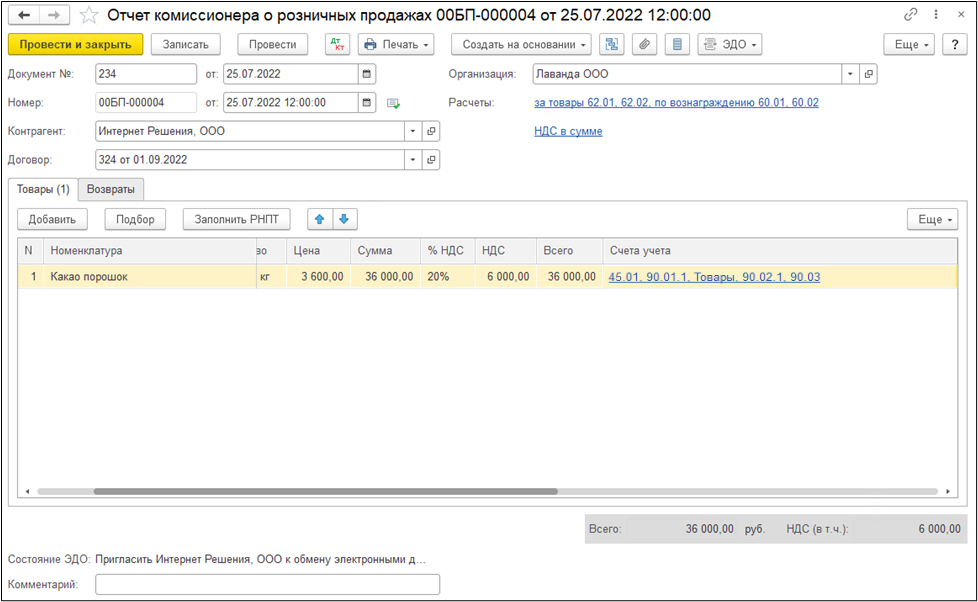Viewport: 978px width, 602px height.
Task: Open the table's Еще menu
Action: 932,219
